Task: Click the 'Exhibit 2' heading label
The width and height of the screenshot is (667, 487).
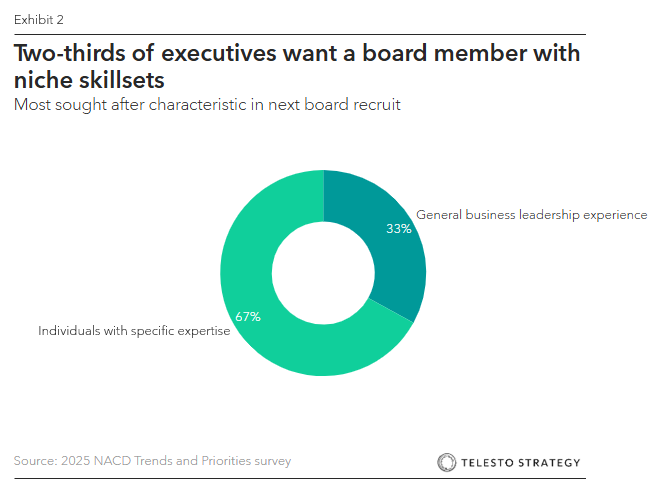Action: point(38,19)
